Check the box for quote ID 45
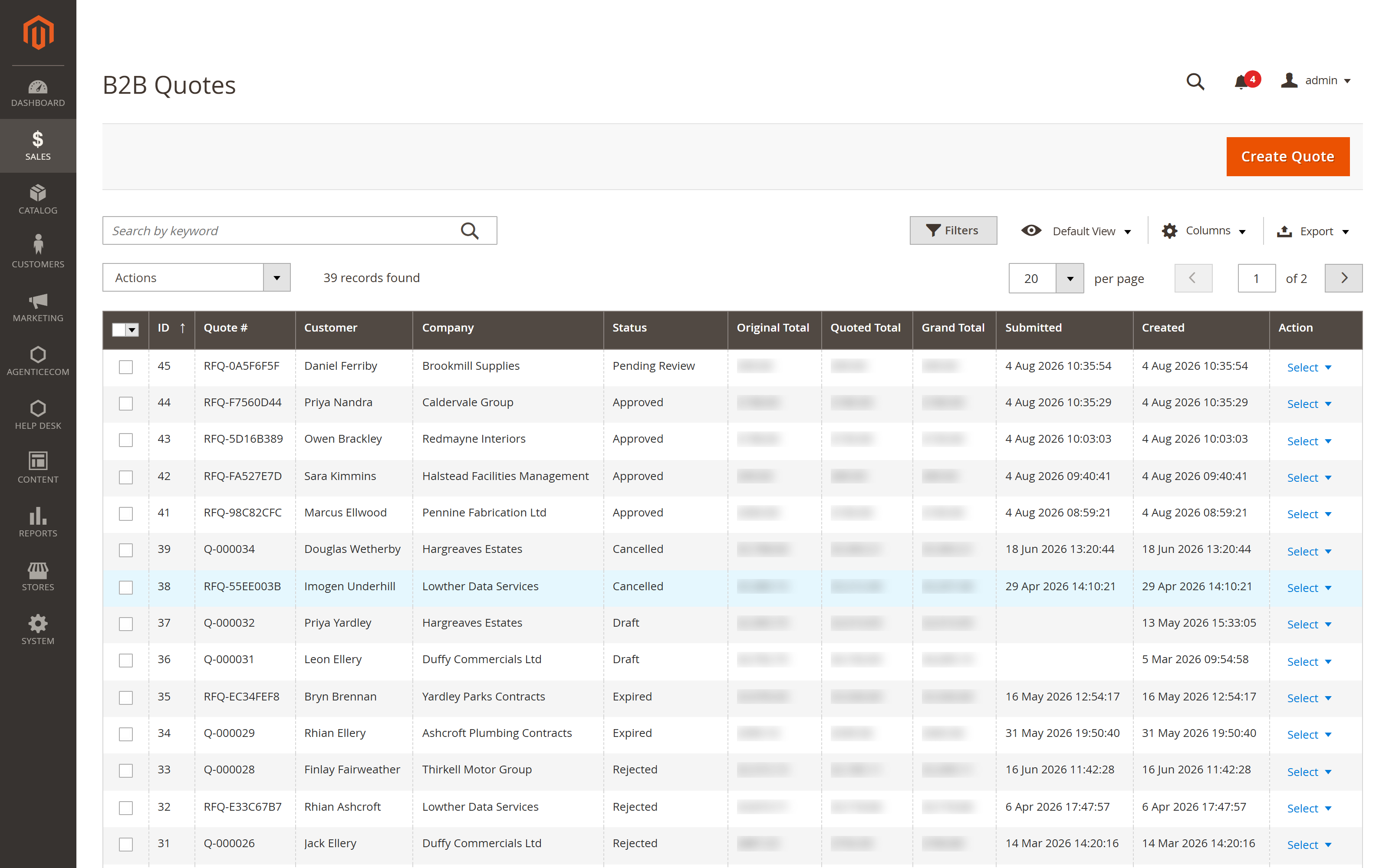 pyautogui.click(x=126, y=367)
